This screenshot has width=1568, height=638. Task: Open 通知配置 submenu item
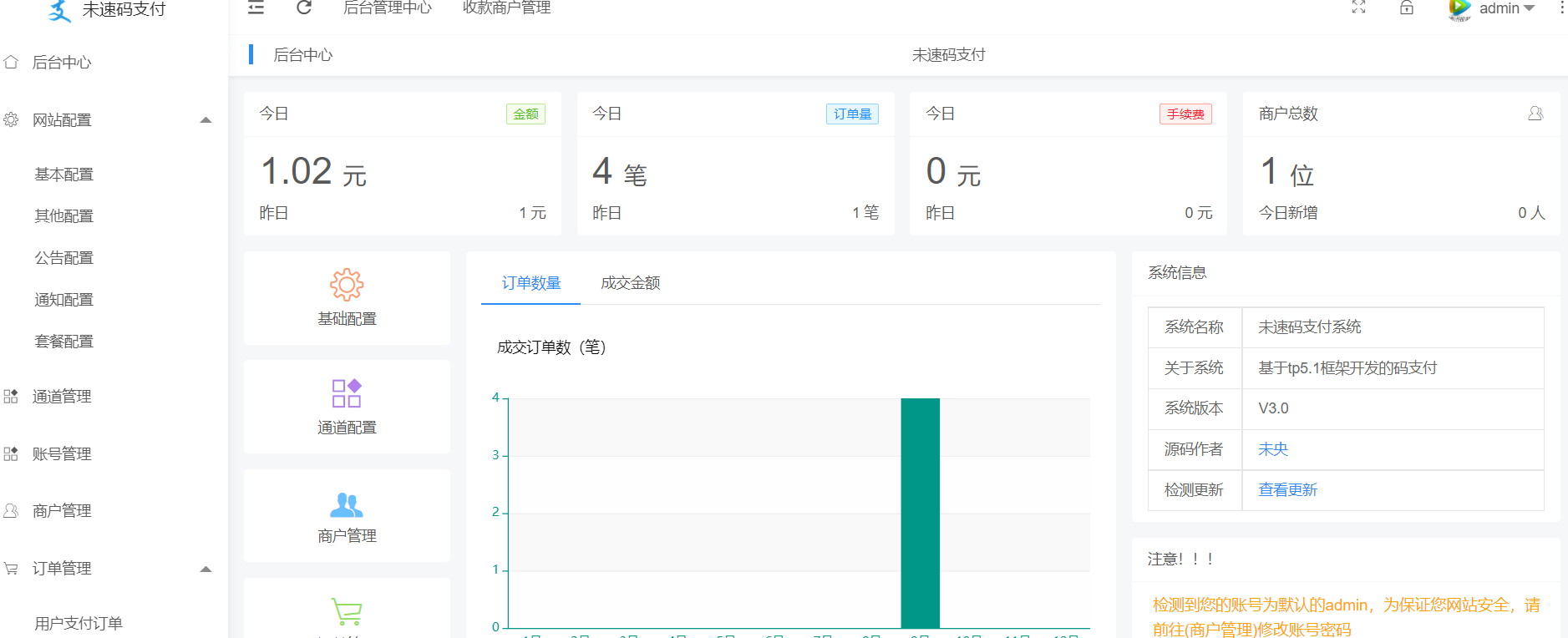63,299
